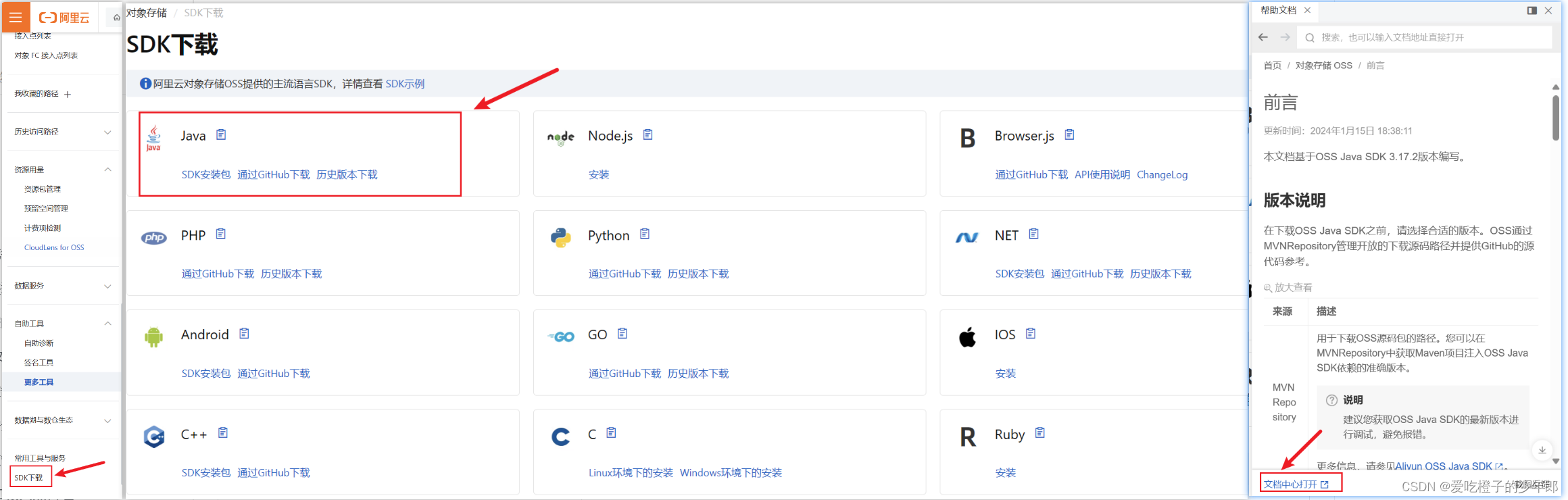
Task: Click the document icon beside C++
Action: pos(223,432)
